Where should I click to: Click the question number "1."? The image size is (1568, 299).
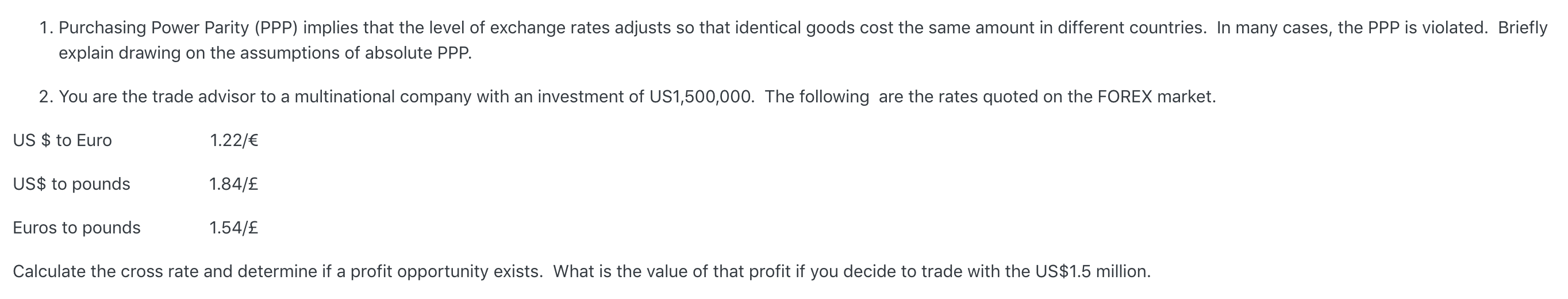click(x=46, y=28)
